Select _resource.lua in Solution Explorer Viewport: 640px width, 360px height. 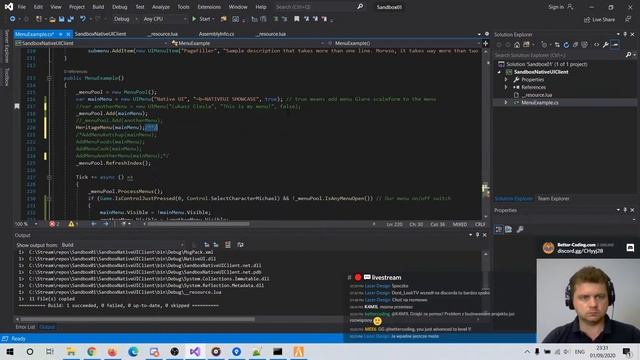(x=537, y=95)
